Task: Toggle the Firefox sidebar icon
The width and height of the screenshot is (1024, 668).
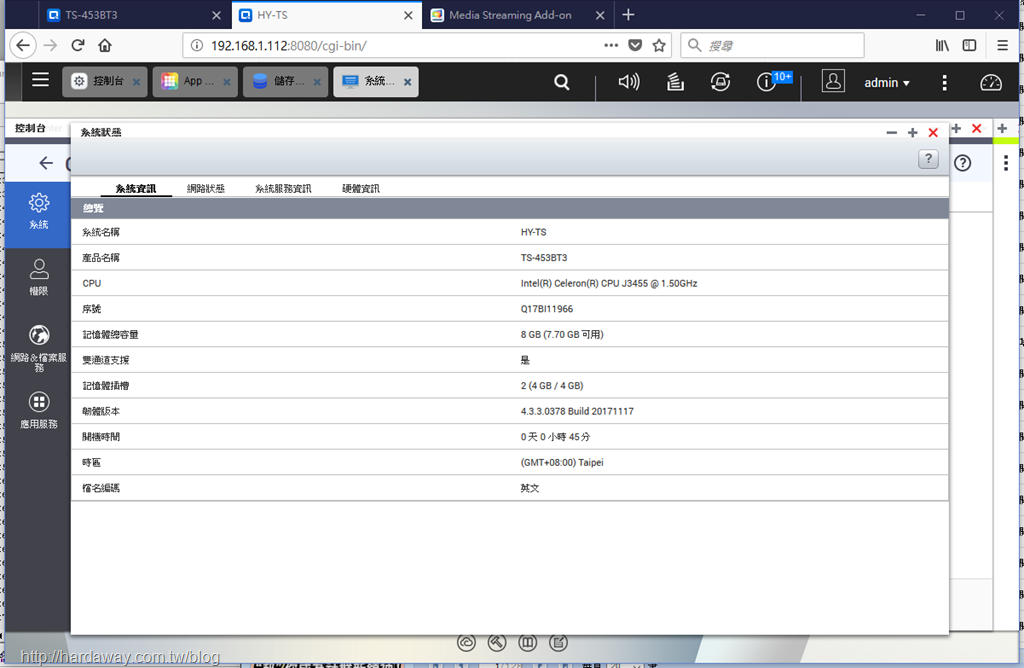Action: 969,45
